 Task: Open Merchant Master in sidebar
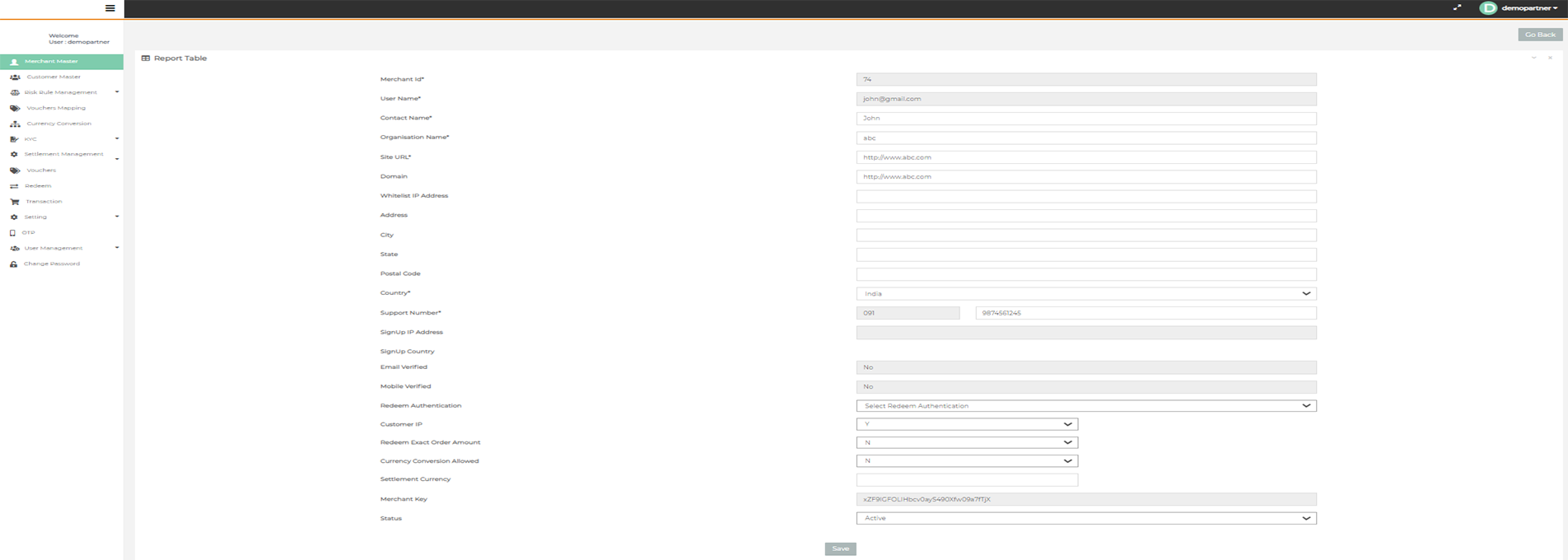(x=51, y=62)
